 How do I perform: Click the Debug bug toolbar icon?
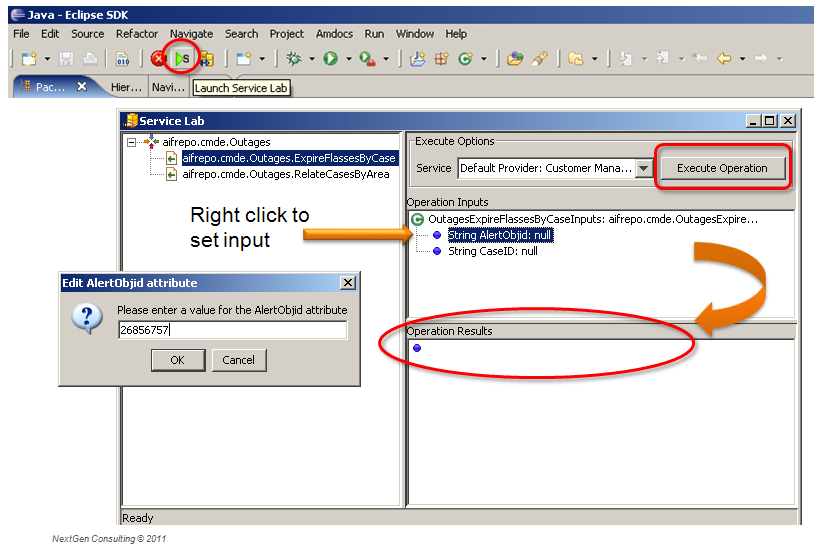(x=294, y=59)
